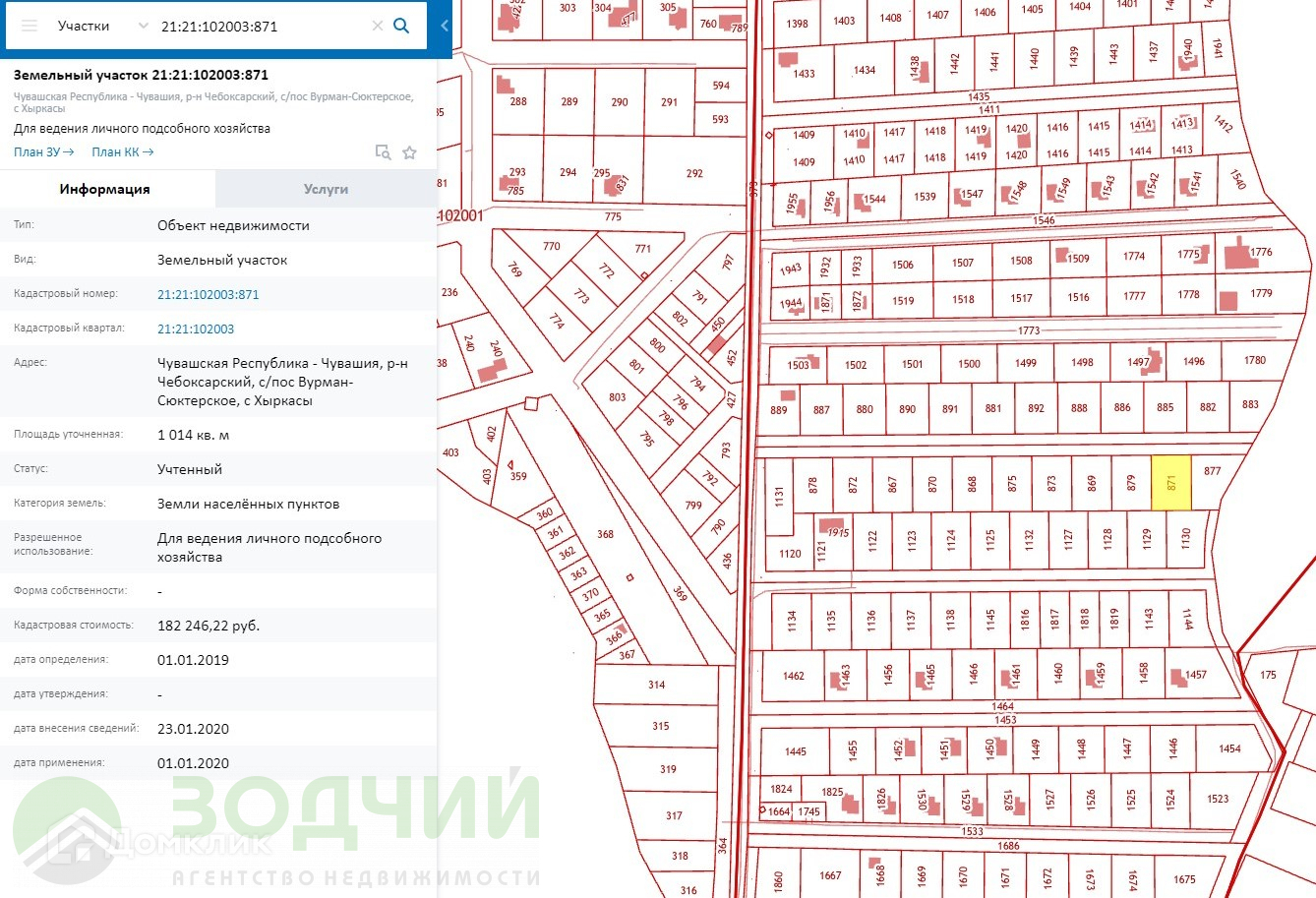This screenshot has width=1316, height=898.
Task: Select the yellow highlighted parcel 871
Action: click(1170, 483)
